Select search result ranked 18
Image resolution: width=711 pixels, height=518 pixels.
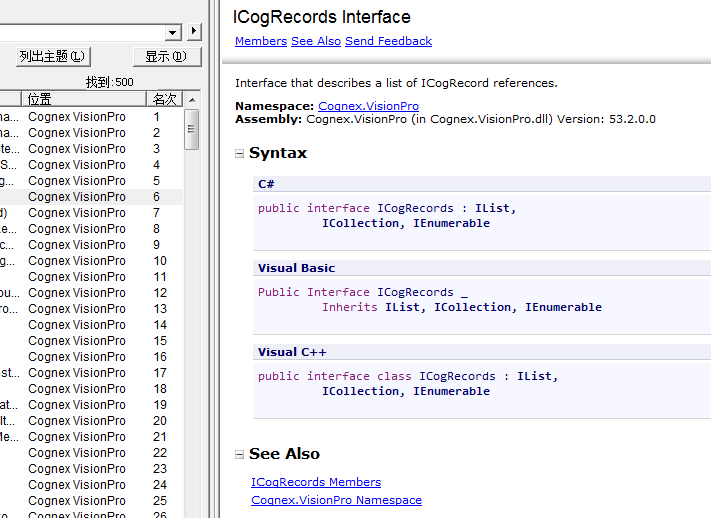click(x=92, y=389)
